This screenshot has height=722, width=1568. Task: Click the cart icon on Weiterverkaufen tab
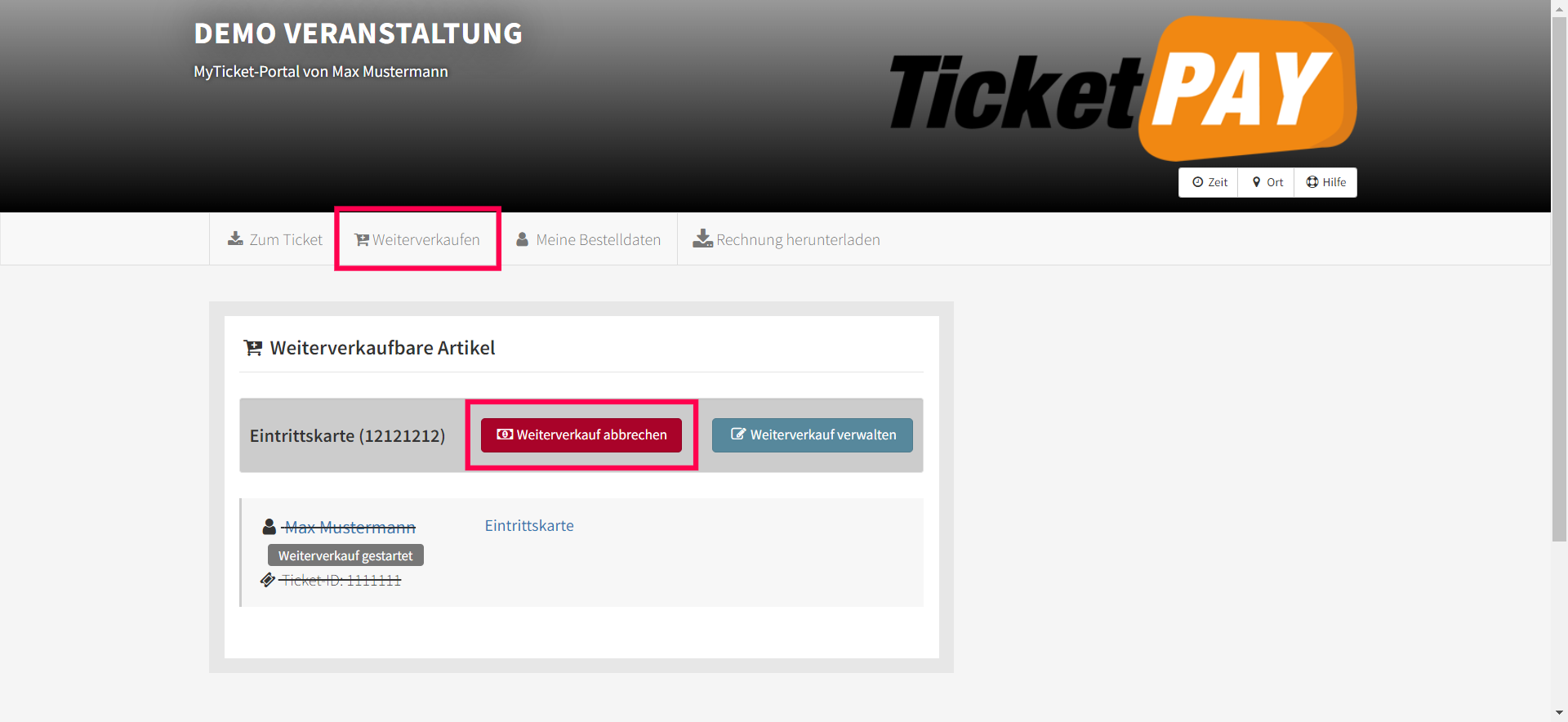[362, 239]
